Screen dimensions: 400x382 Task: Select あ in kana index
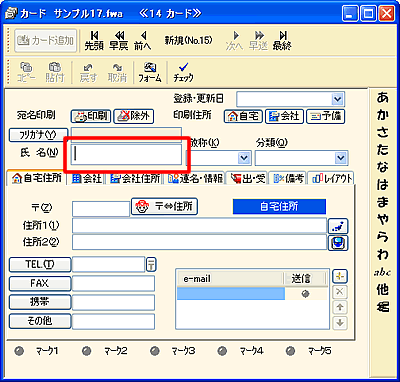pyautogui.click(x=383, y=98)
